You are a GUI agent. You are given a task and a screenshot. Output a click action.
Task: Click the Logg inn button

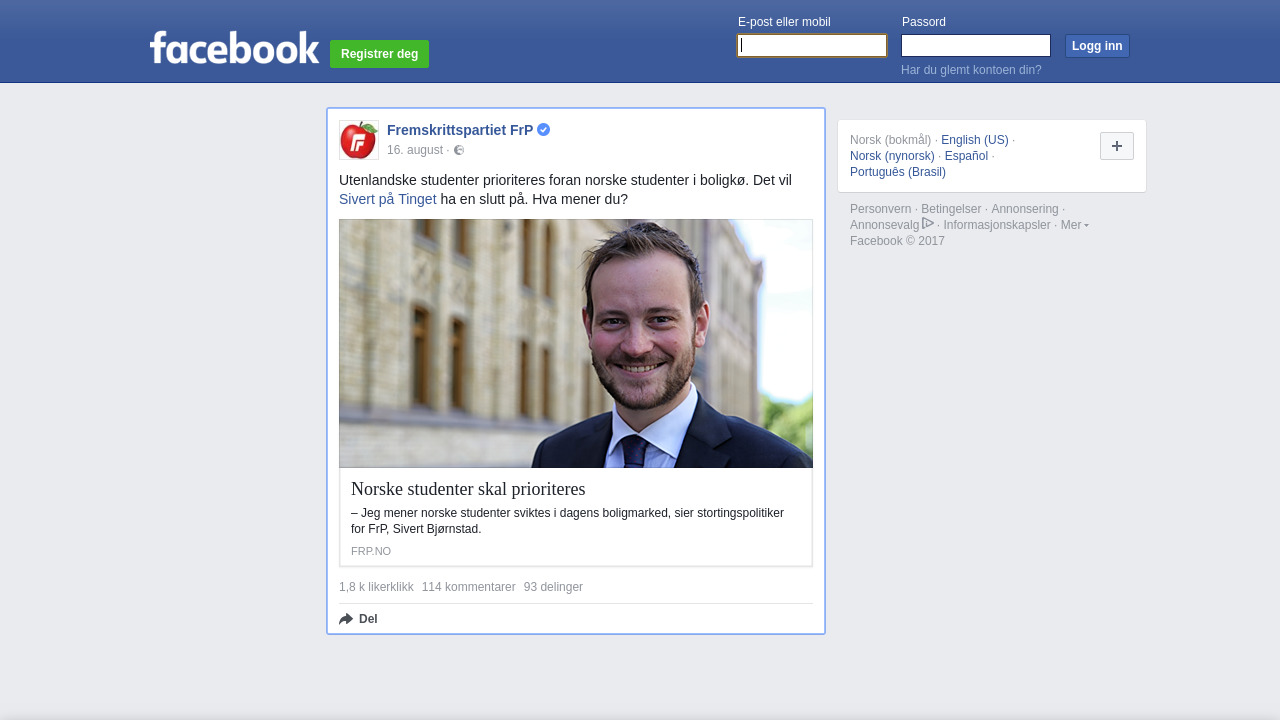click(x=1097, y=46)
